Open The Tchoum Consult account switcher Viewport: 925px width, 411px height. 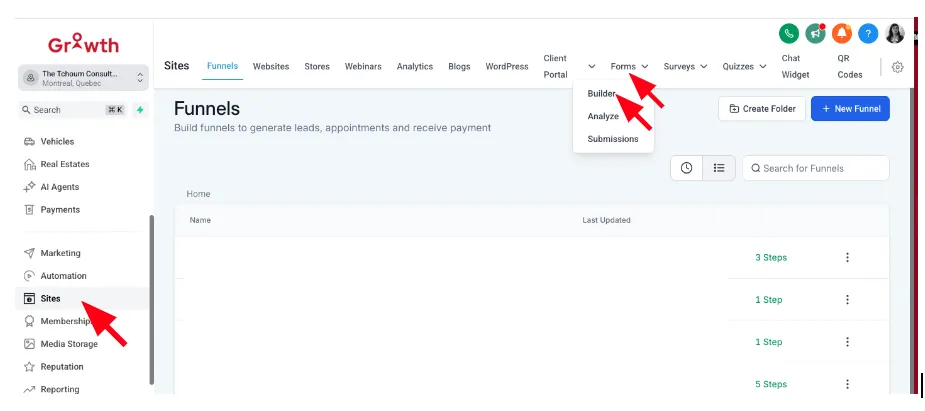[83, 78]
